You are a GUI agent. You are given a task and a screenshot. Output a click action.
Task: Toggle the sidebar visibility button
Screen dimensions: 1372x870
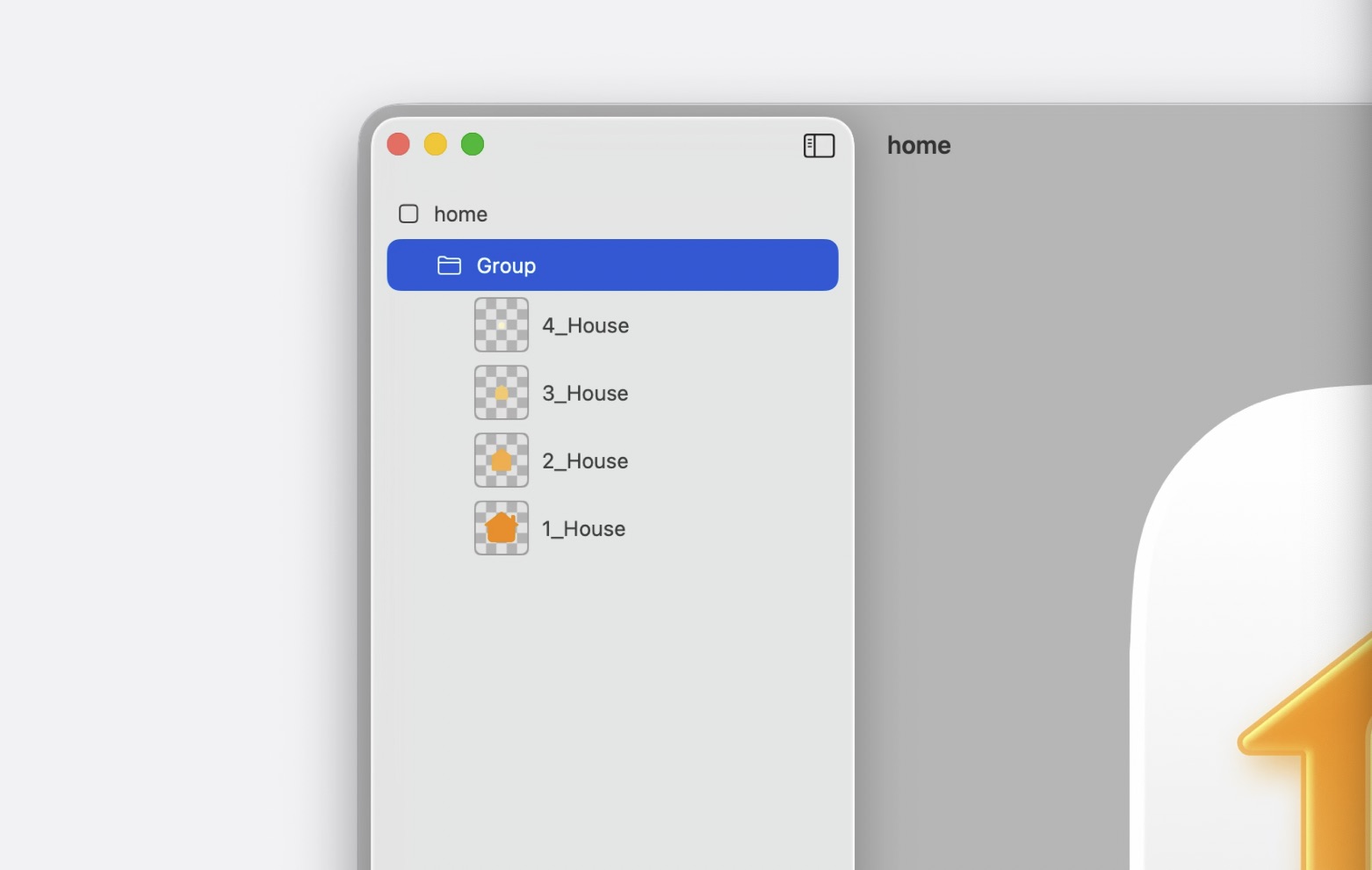click(x=819, y=146)
